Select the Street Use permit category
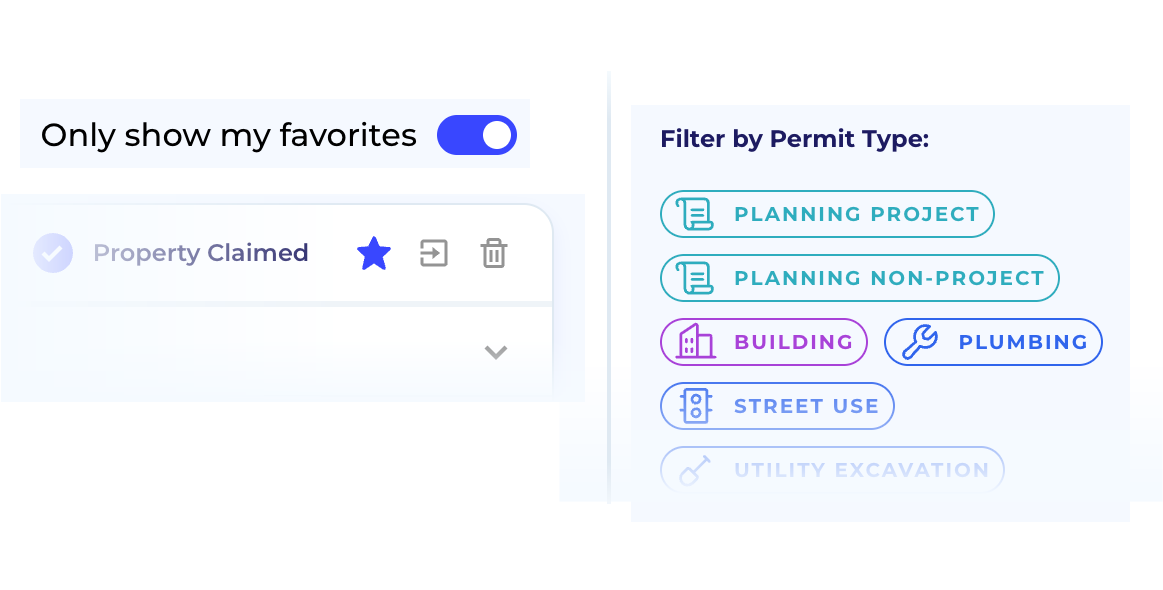This screenshot has width=1163, height=590. (777, 405)
